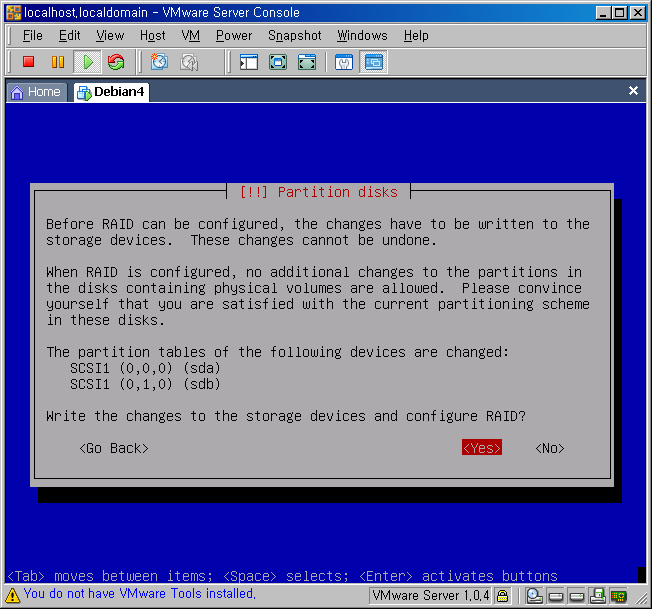This screenshot has width=652, height=609.
Task: Enter full screen mode from the toolbar
Action: pyautogui.click(x=278, y=62)
